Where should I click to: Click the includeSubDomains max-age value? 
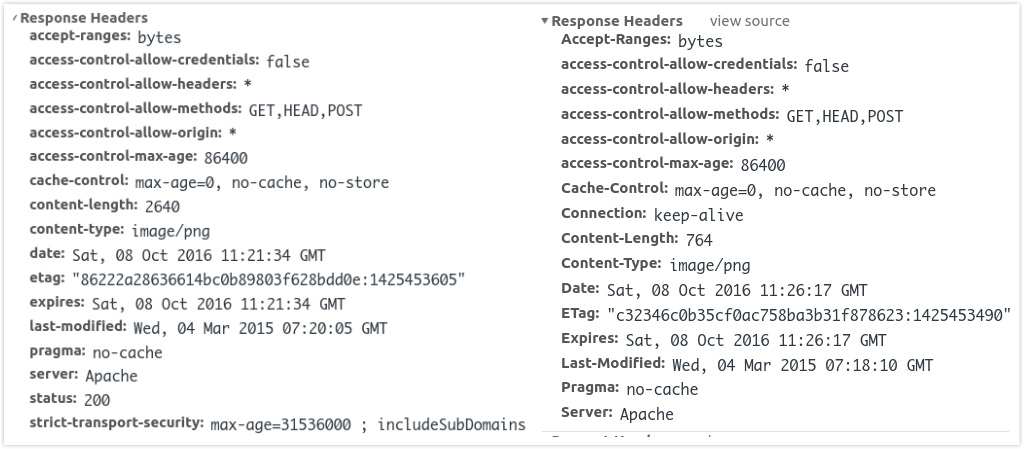click(x=367, y=425)
